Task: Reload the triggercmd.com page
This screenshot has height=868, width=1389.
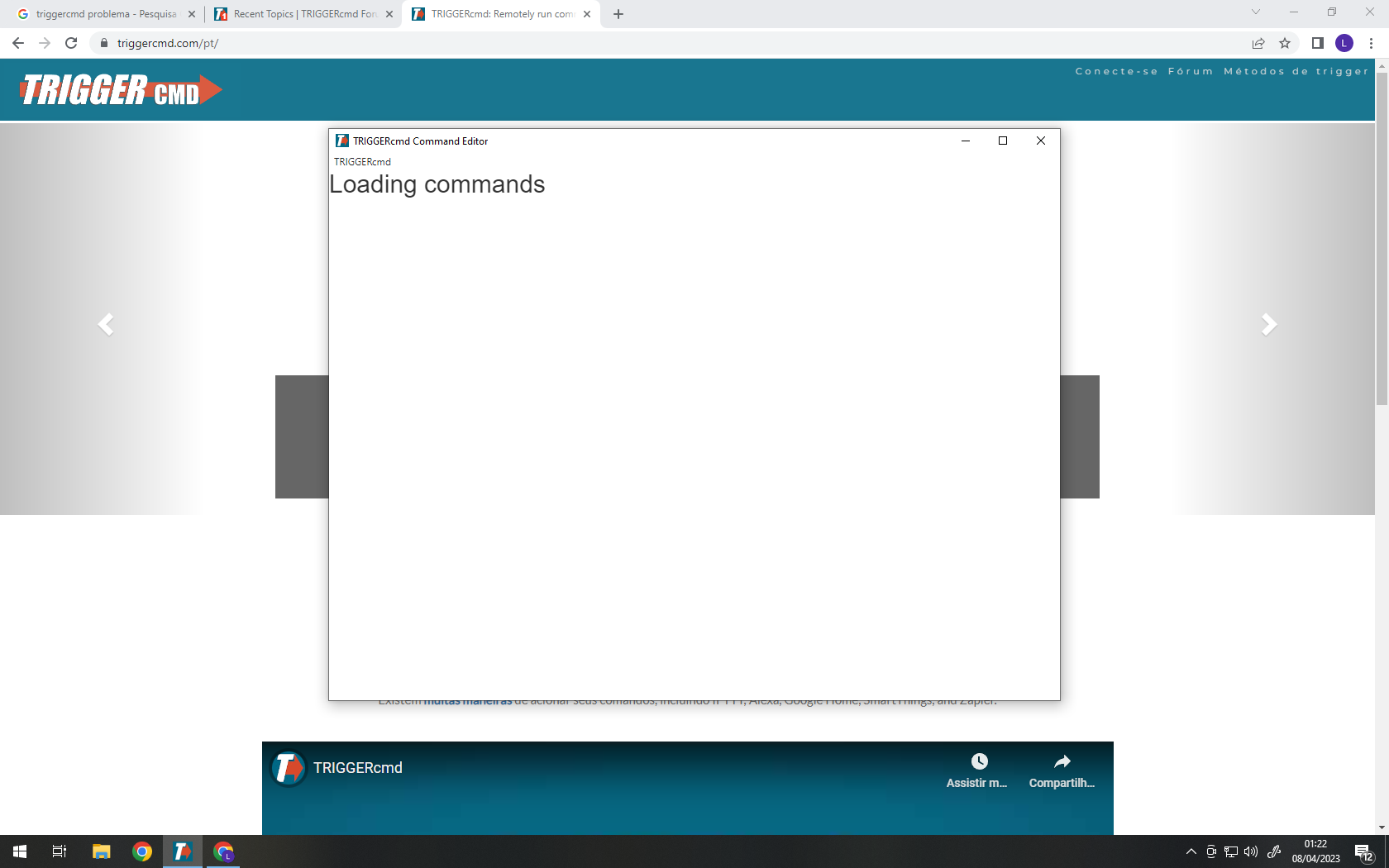Action: 71,43
